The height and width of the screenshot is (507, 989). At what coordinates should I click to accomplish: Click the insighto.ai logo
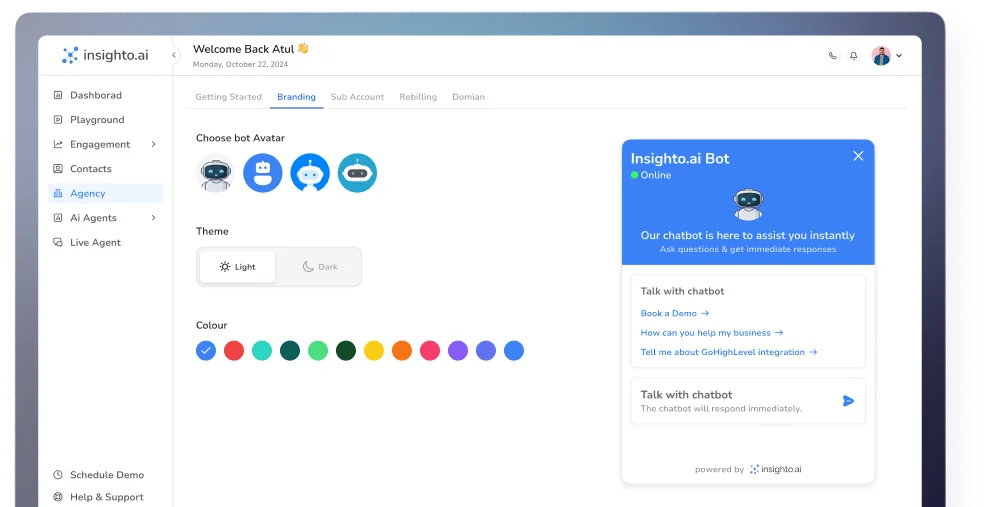105,55
